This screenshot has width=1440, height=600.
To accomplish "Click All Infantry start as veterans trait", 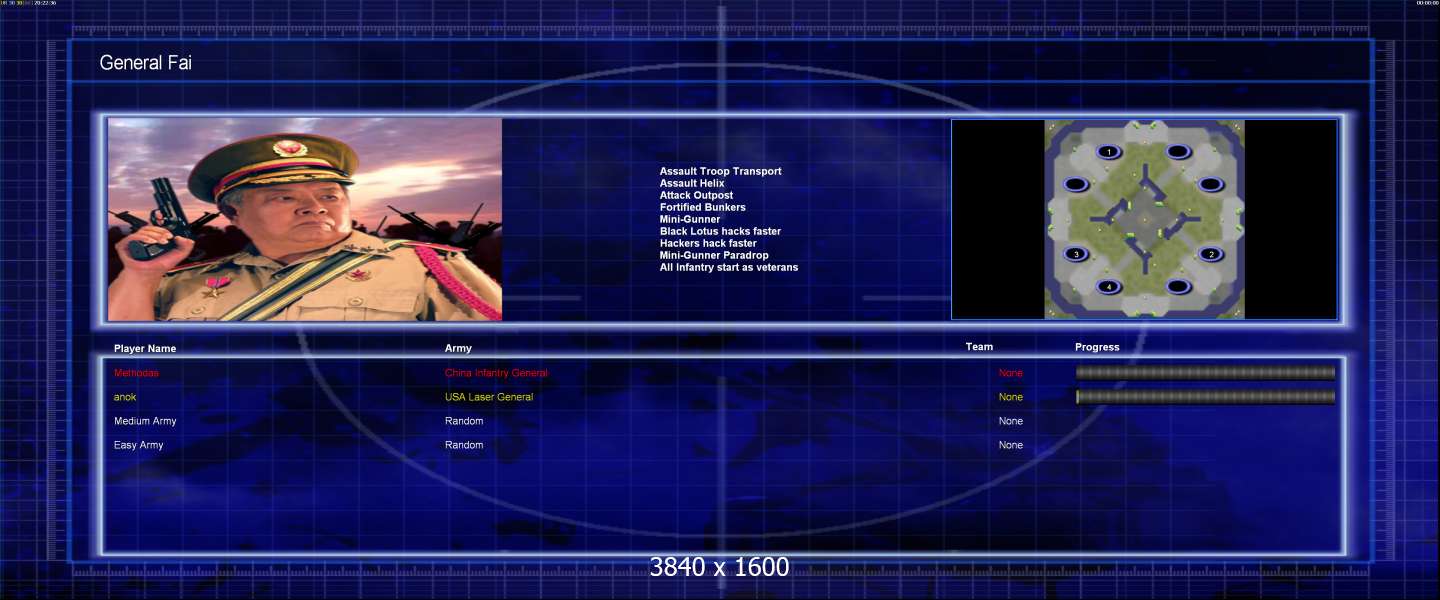I will click(x=729, y=267).
